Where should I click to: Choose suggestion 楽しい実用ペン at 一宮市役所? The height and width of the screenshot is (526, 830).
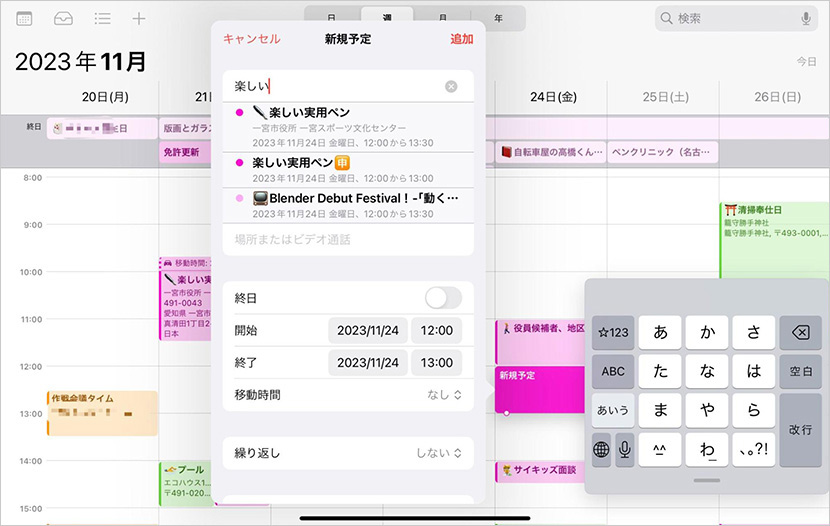pos(348,127)
